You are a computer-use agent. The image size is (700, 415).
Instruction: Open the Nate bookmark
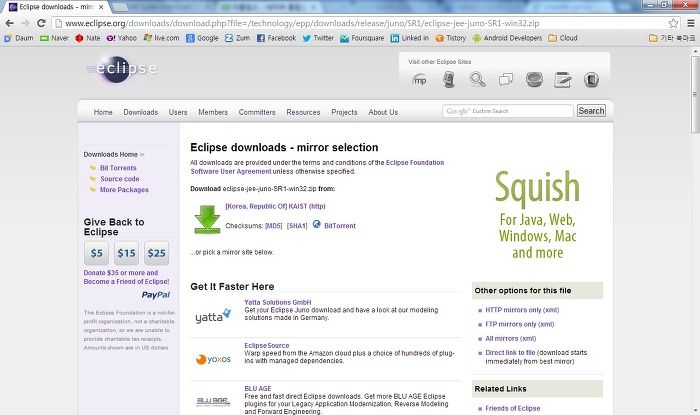88,38
